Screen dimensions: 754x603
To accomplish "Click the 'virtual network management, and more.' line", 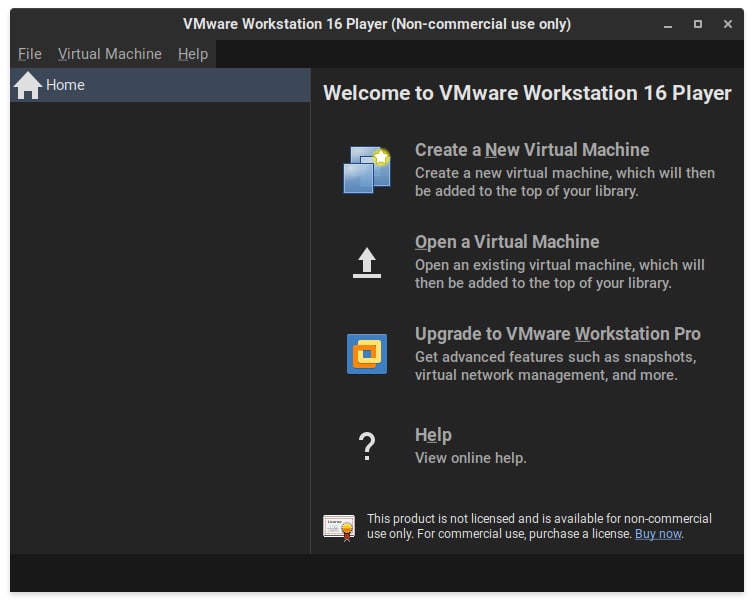I will click(x=546, y=375).
